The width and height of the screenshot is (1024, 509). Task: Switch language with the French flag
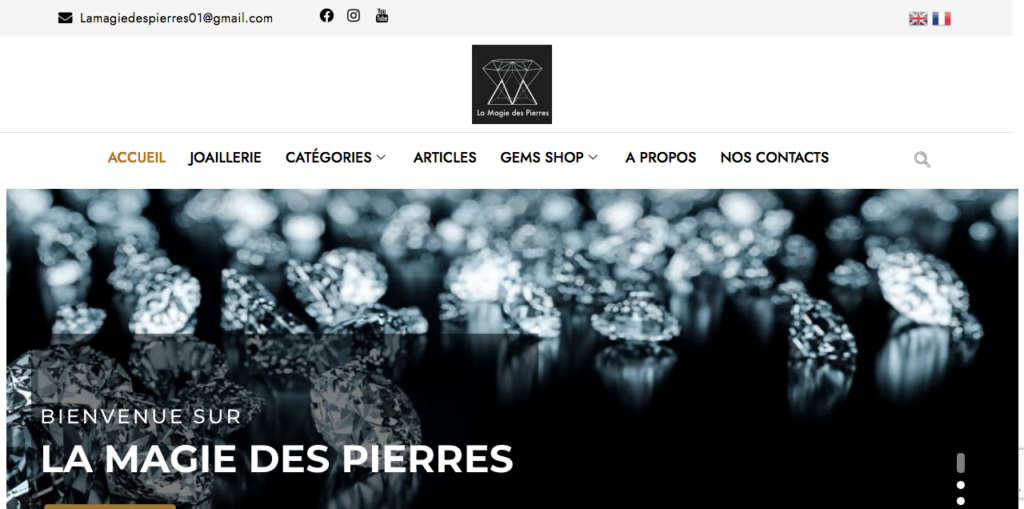942,19
